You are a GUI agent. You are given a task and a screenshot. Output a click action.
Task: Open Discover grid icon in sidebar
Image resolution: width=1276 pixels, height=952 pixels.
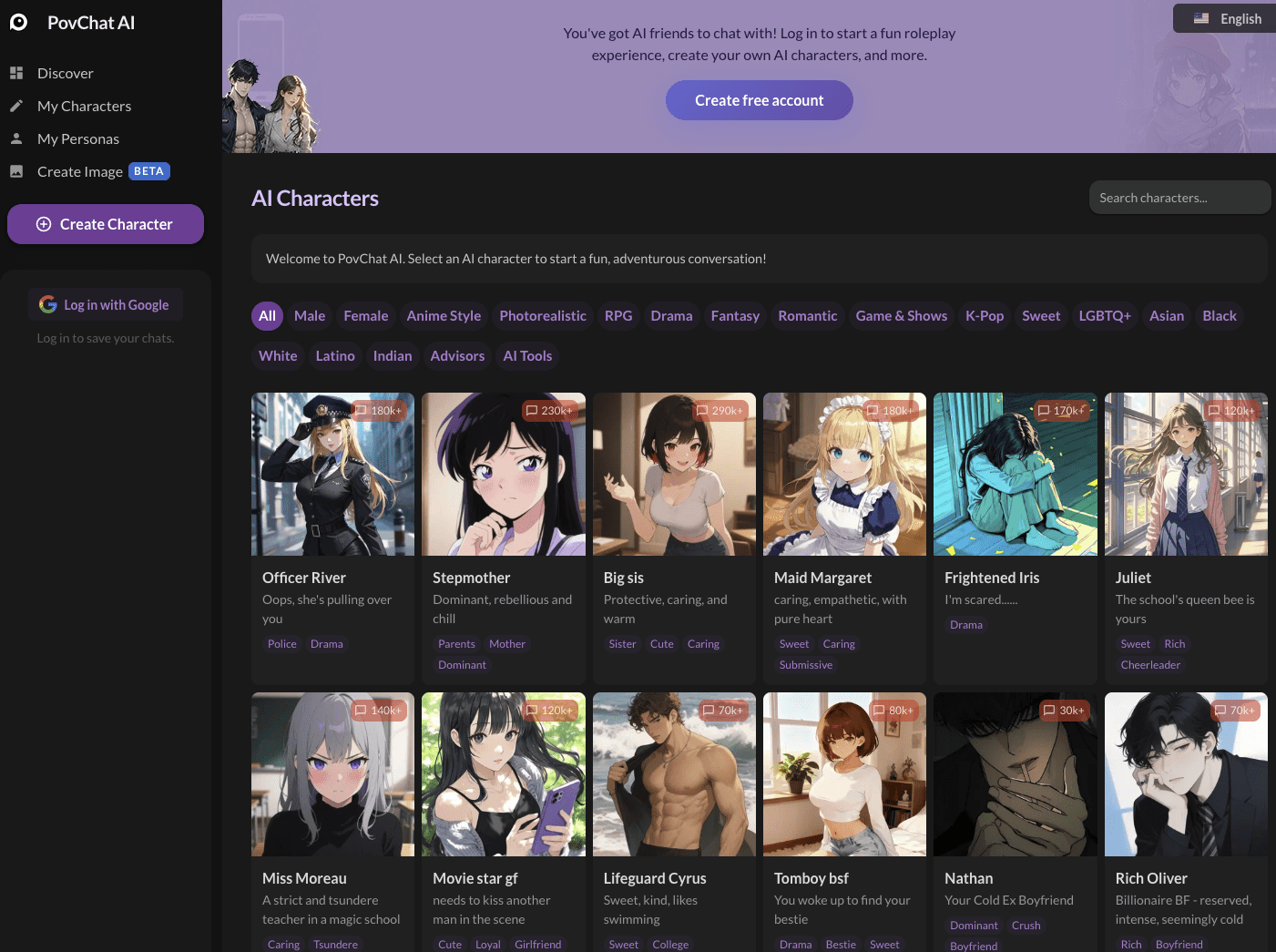(16, 73)
